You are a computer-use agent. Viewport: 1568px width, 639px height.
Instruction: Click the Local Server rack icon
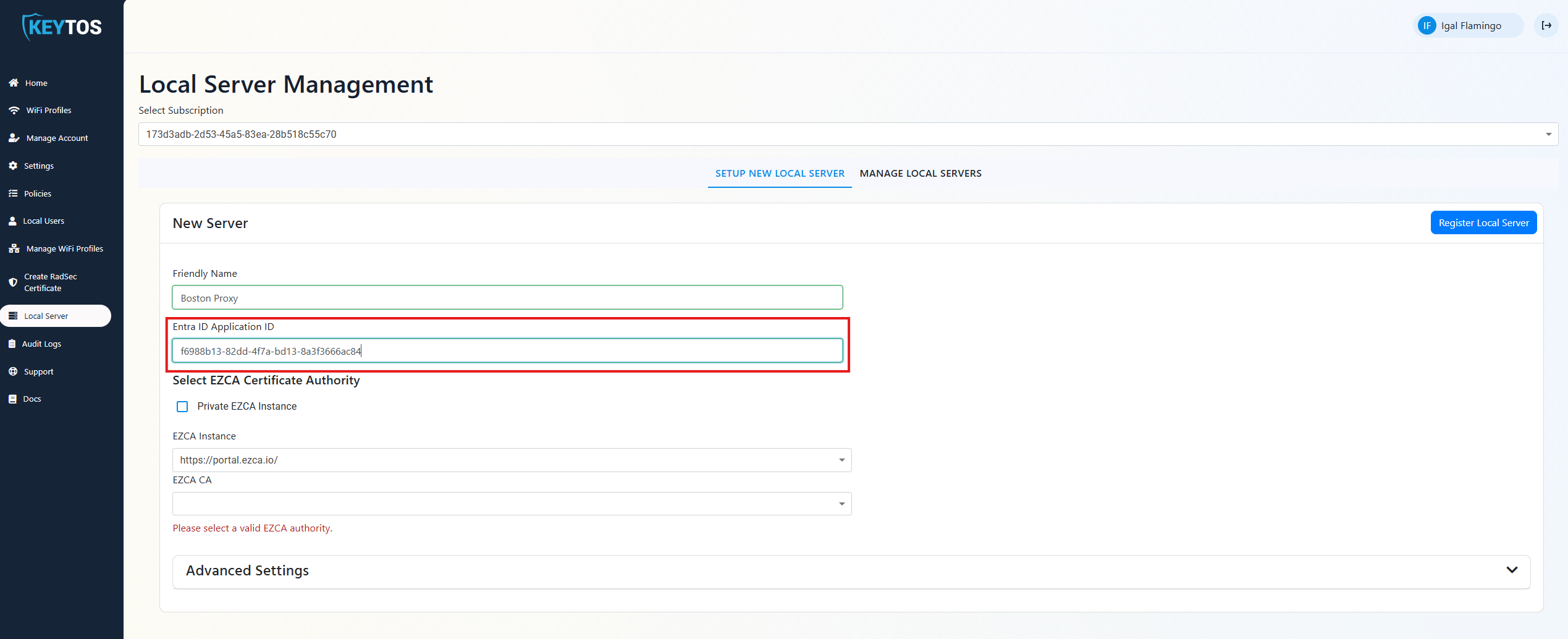coord(13,316)
